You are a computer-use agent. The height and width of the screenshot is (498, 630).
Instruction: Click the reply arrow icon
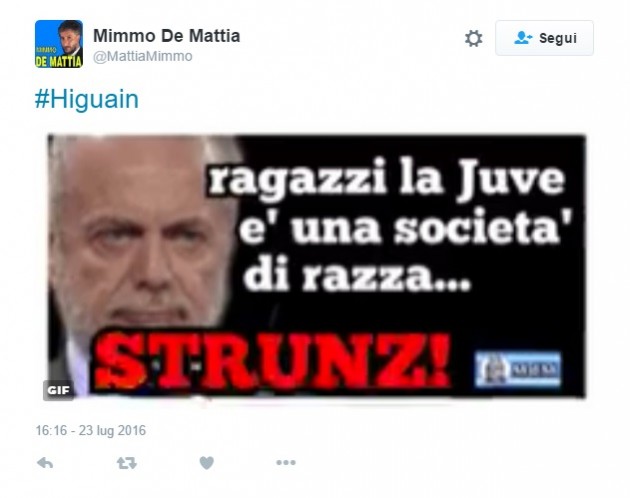45,463
